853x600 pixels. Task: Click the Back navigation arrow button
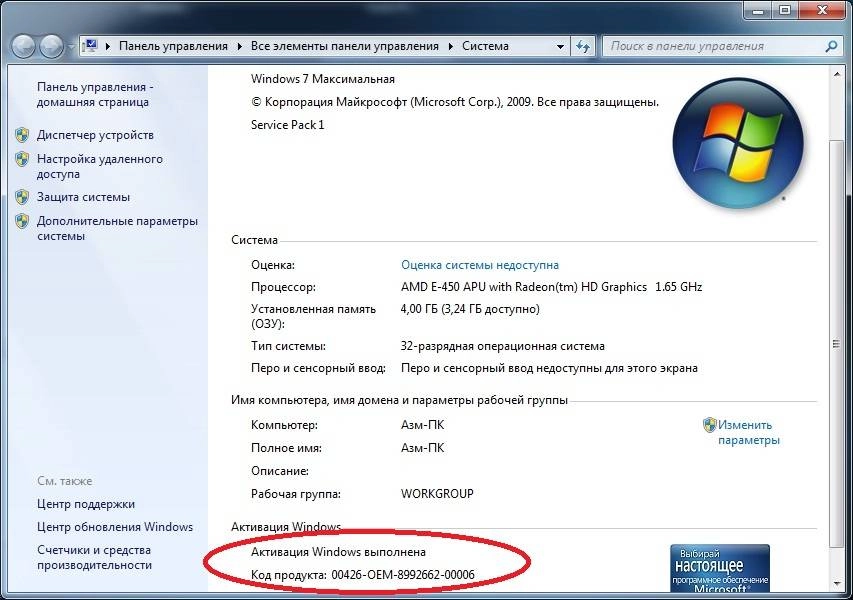pos(23,46)
